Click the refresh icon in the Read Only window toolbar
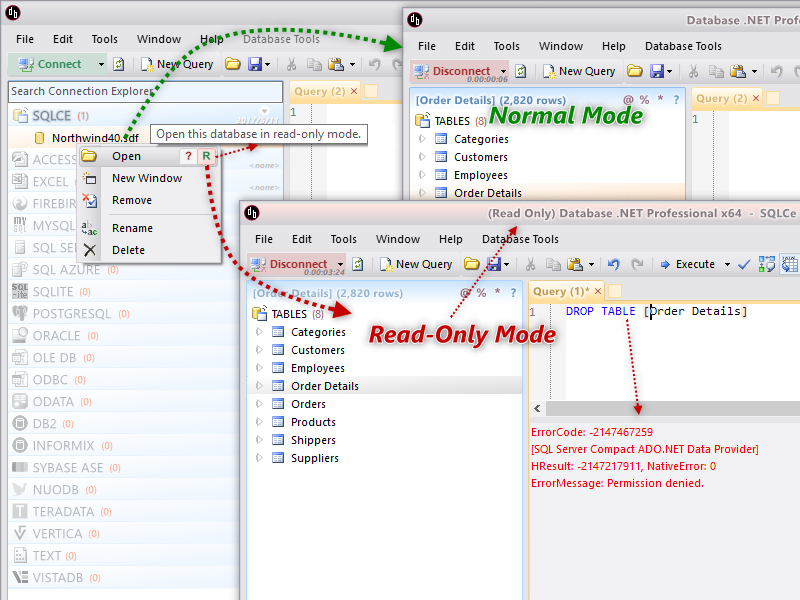Screen dimensions: 800x600 [358, 264]
